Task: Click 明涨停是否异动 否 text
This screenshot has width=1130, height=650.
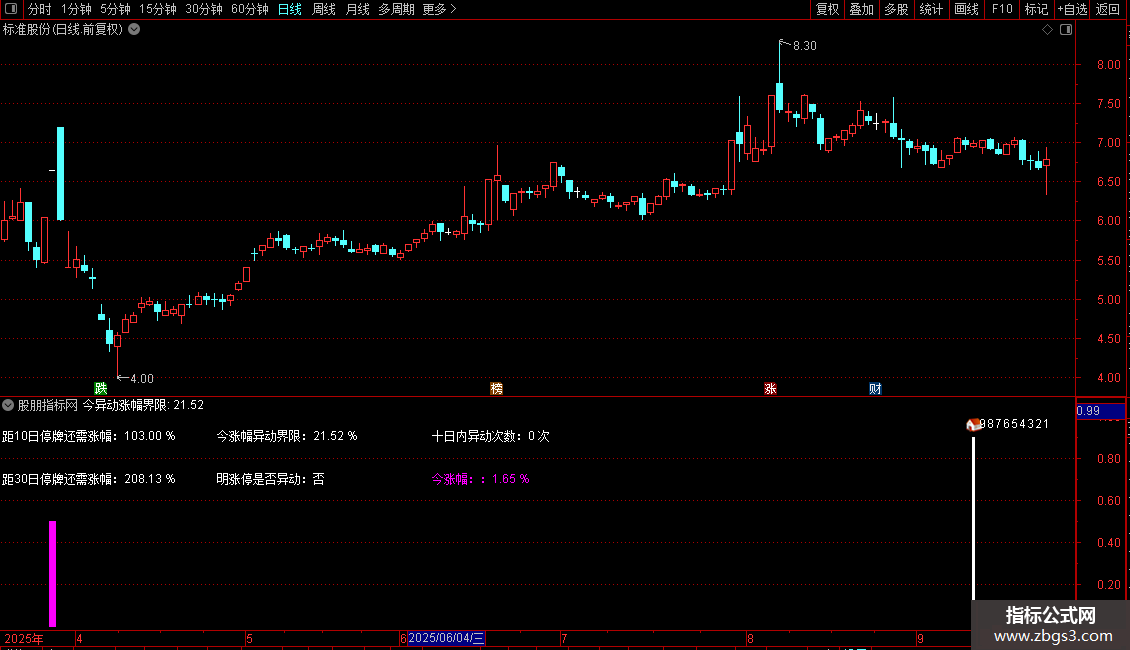Action: point(270,478)
